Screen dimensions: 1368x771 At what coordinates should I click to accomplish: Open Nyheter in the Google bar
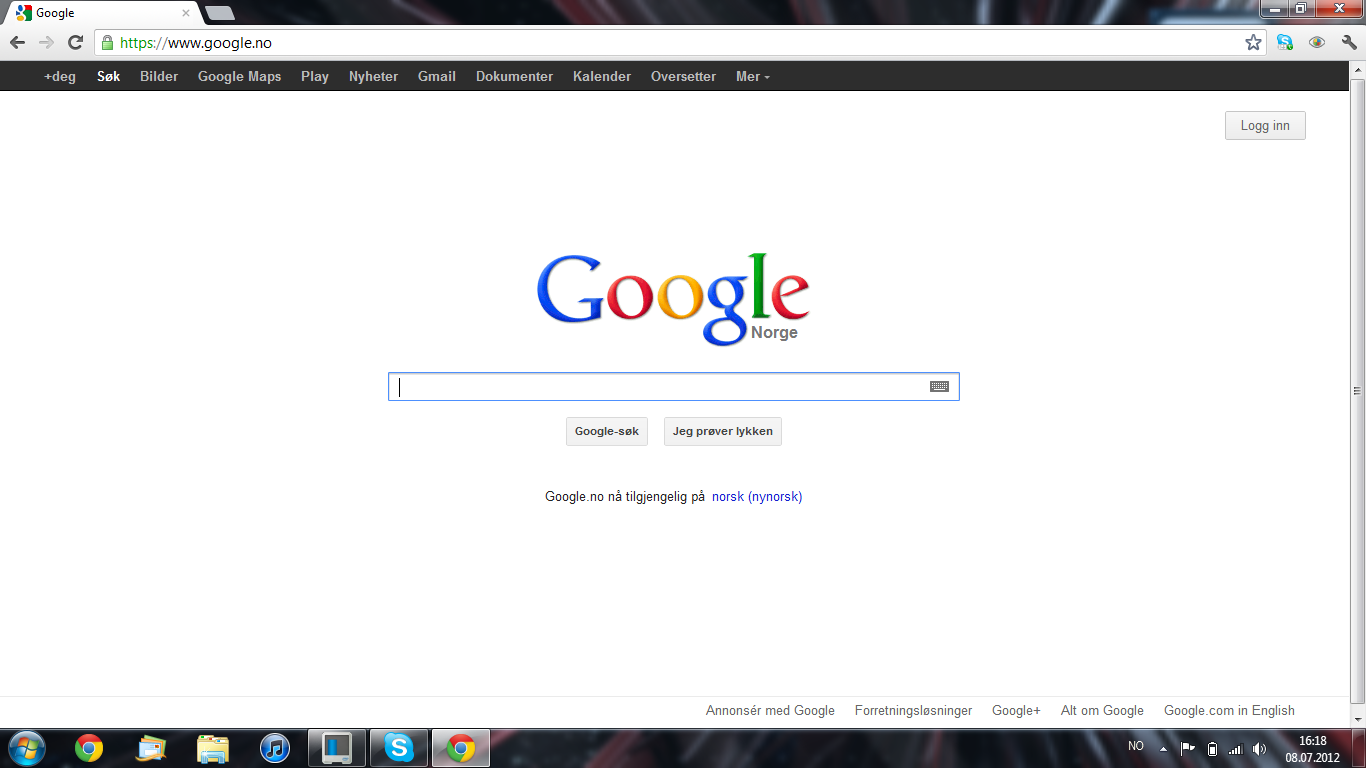tap(373, 76)
